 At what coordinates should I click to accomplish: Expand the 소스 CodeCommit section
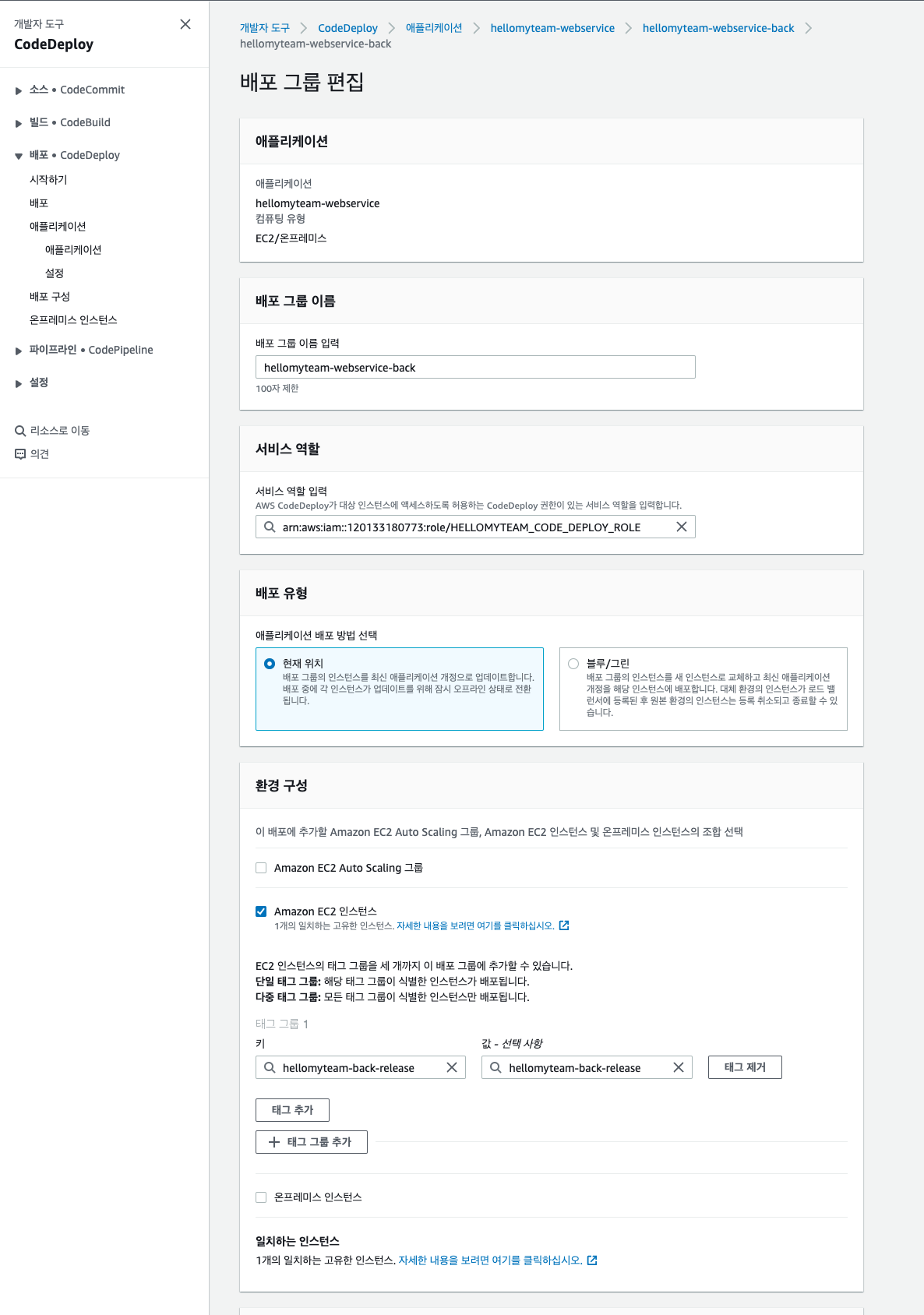(x=19, y=90)
